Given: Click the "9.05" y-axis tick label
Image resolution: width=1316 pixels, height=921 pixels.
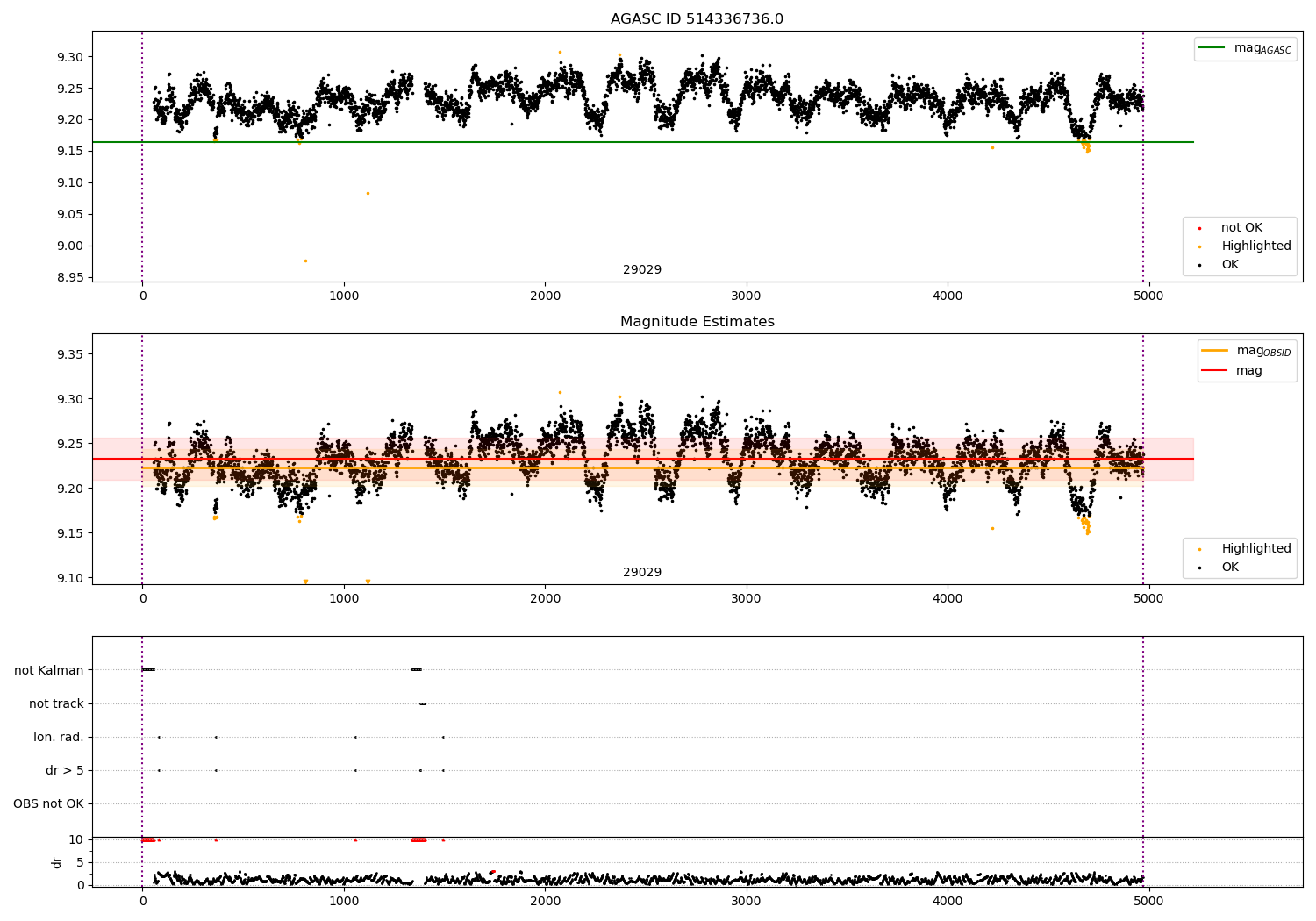Looking at the screenshot, I should 70,214.
